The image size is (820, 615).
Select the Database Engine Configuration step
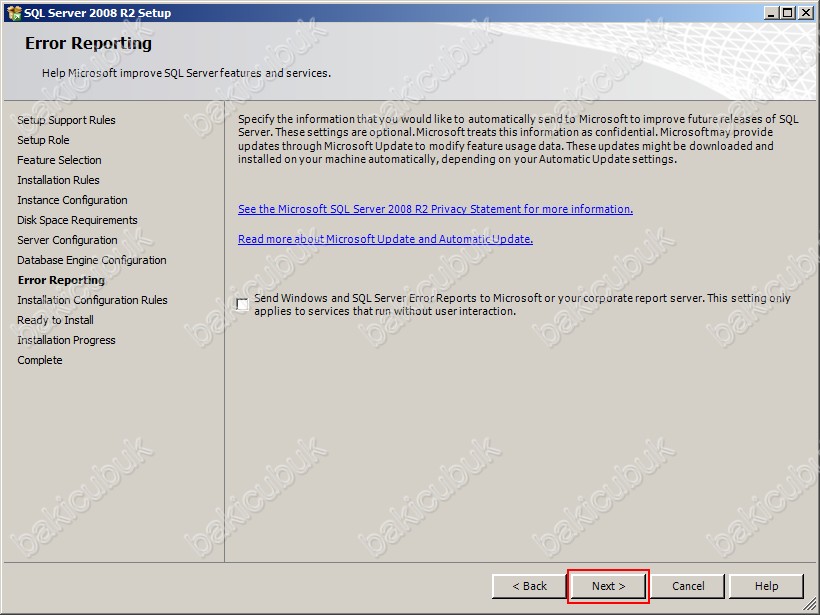(x=92, y=260)
